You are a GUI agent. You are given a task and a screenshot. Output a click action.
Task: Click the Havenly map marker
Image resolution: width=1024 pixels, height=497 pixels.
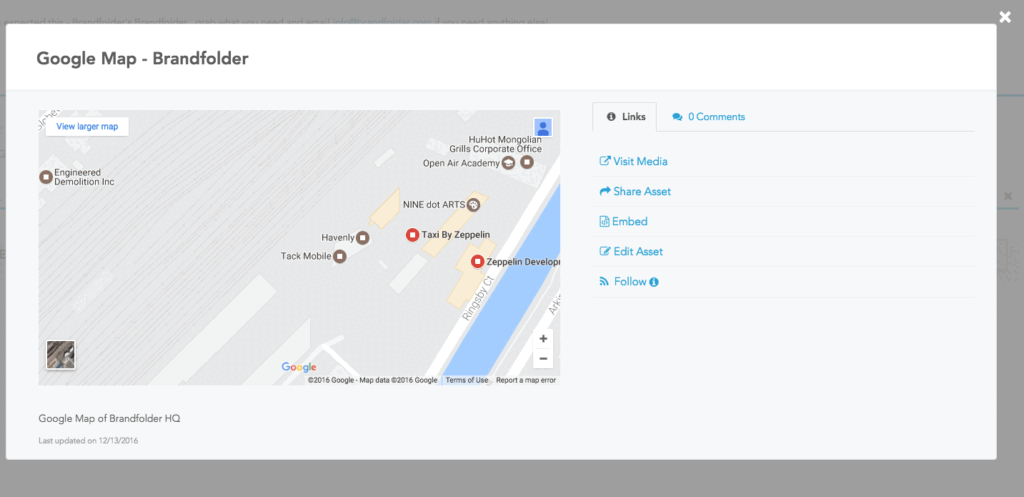[x=363, y=238]
